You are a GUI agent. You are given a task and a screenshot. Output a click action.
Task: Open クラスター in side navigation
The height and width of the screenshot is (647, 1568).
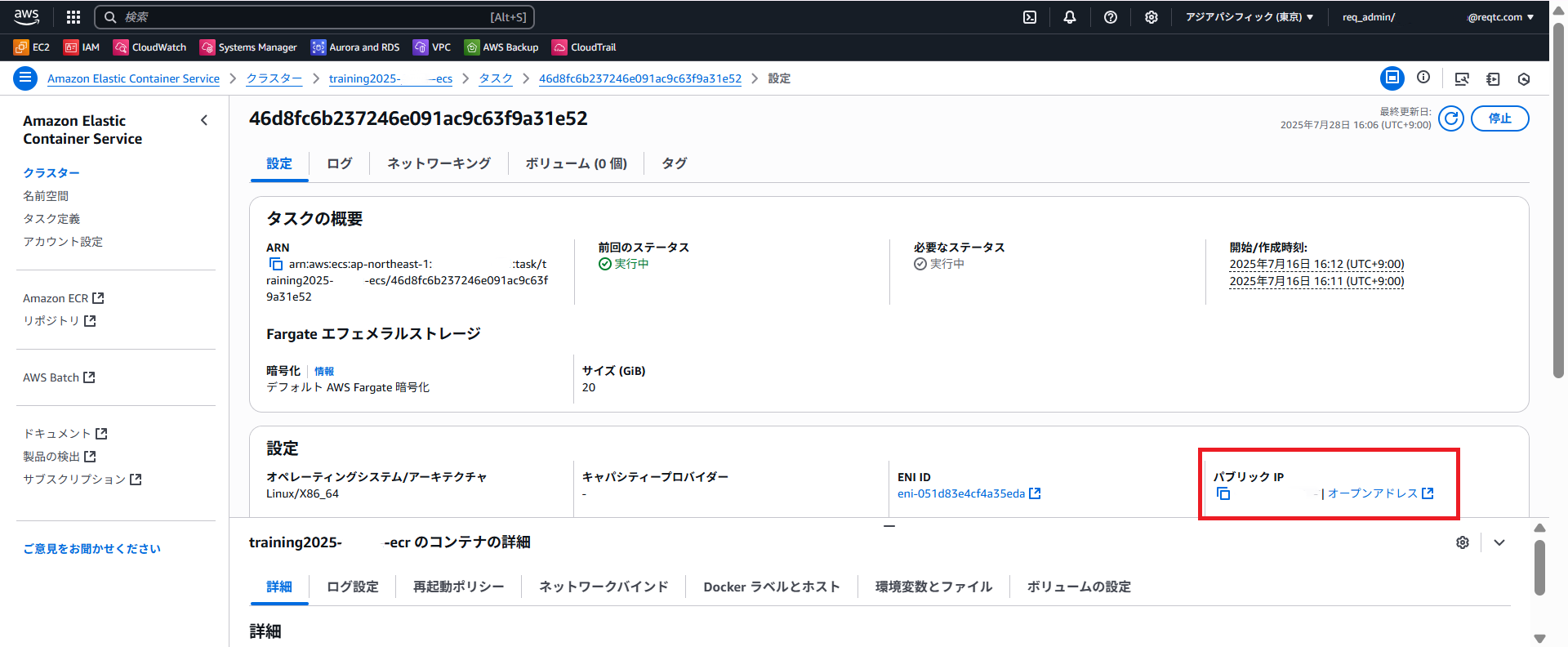51,173
